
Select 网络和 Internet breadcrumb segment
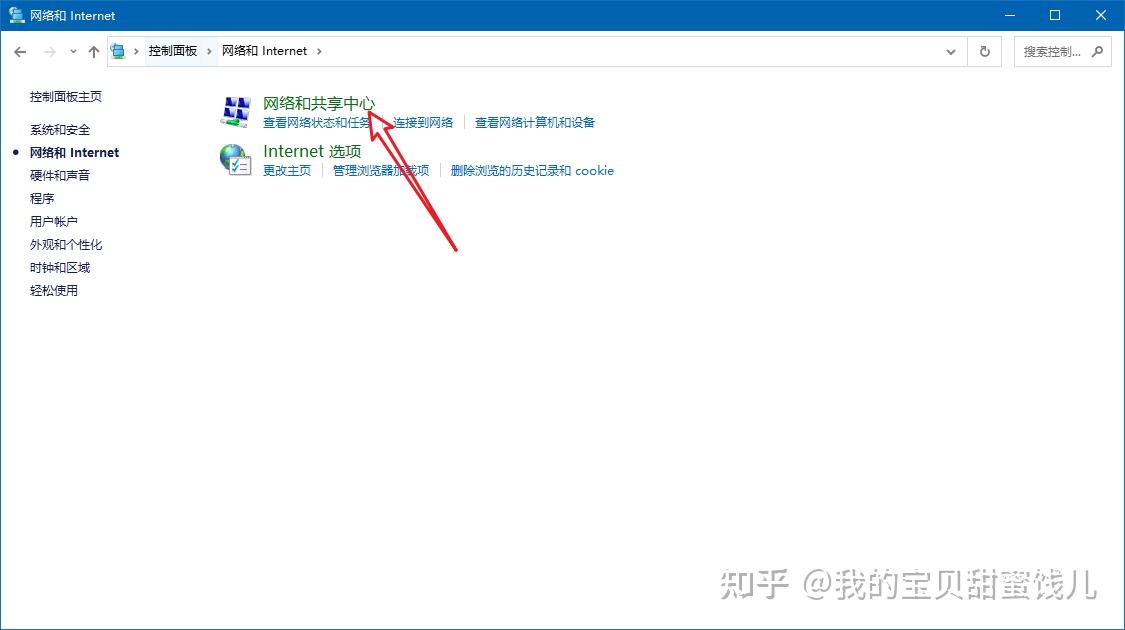[x=264, y=51]
